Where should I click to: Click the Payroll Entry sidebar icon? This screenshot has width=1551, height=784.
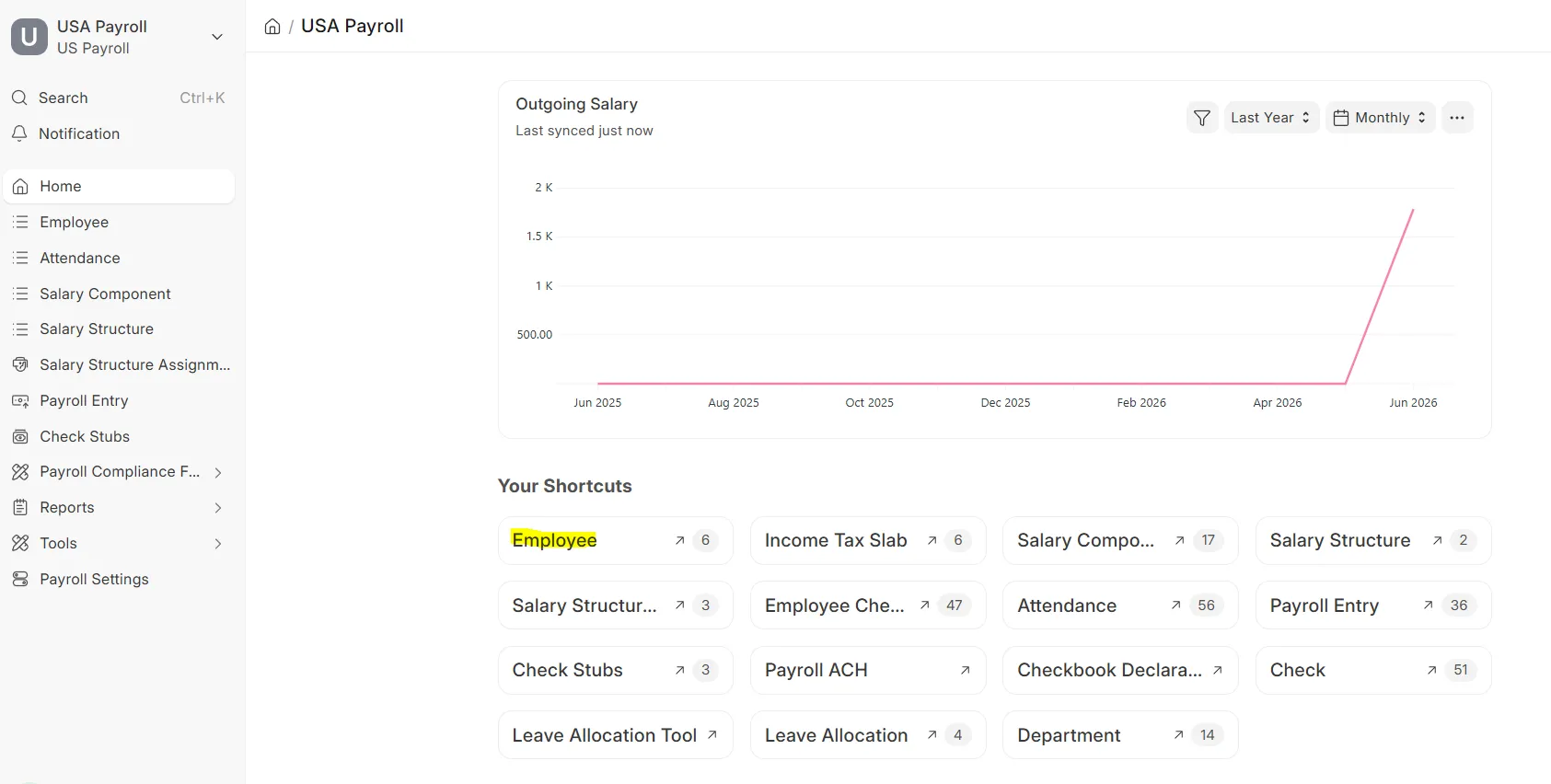click(20, 401)
